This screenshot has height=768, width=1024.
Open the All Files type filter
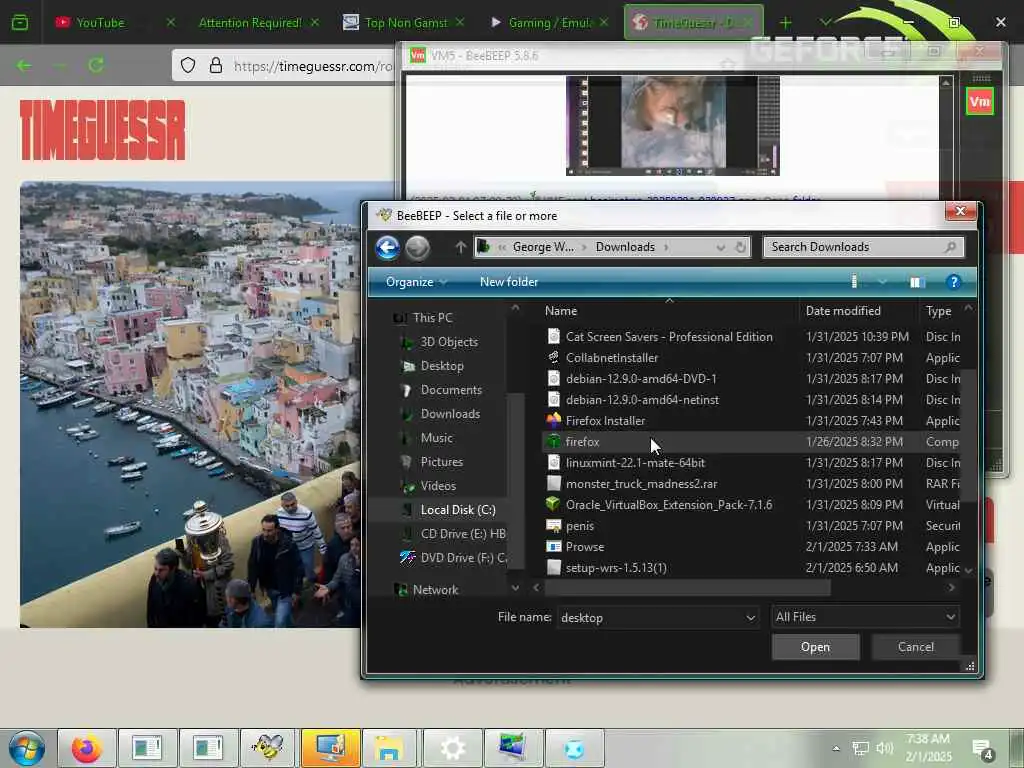pyautogui.click(x=865, y=617)
